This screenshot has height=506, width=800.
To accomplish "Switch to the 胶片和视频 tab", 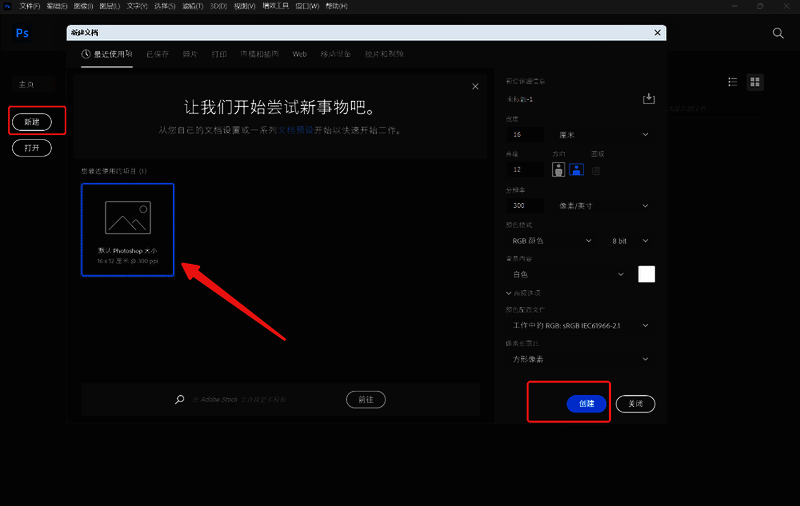I will [384, 54].
